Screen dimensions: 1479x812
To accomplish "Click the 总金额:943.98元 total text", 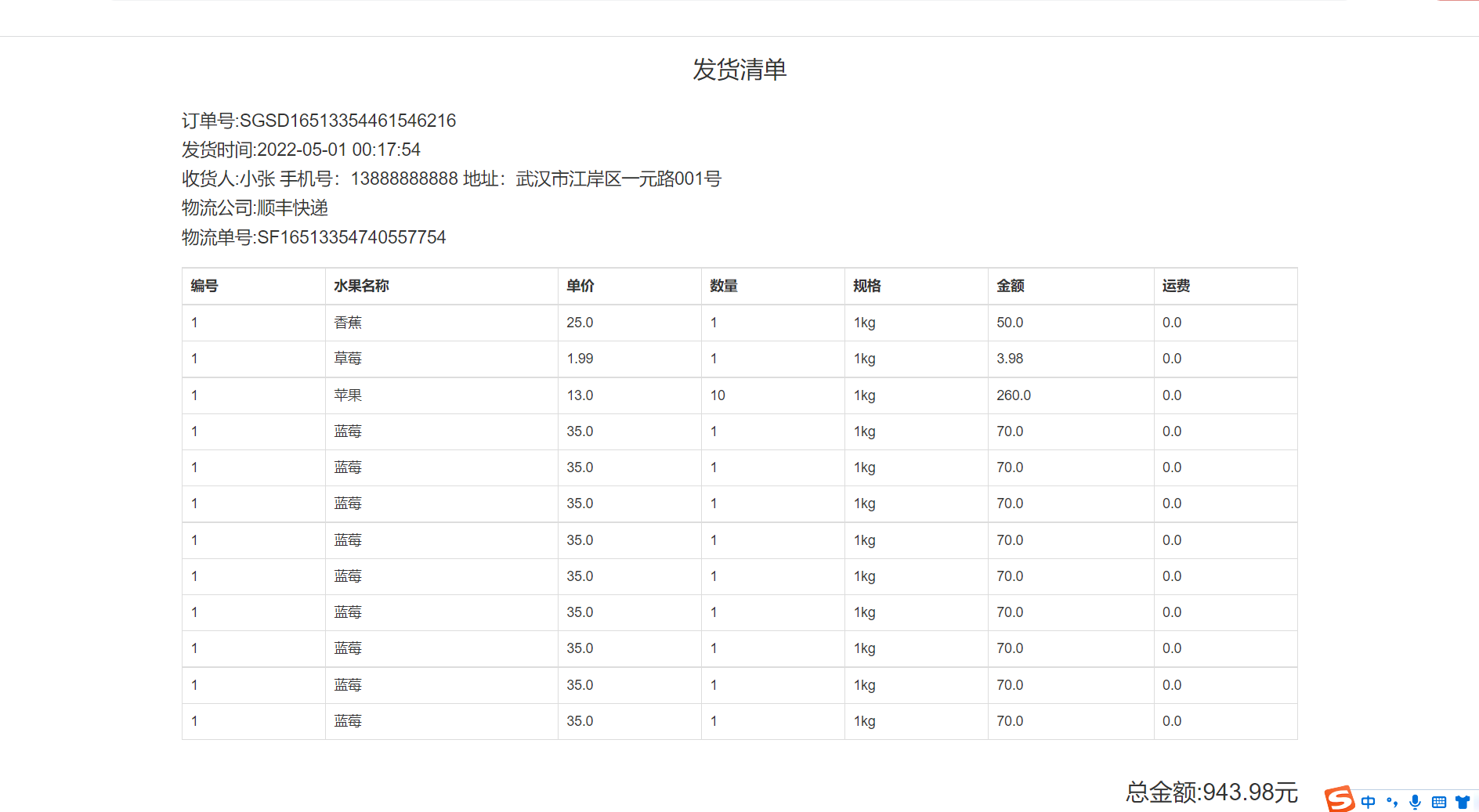I will pyautogui.click(x=1212, y=792).
